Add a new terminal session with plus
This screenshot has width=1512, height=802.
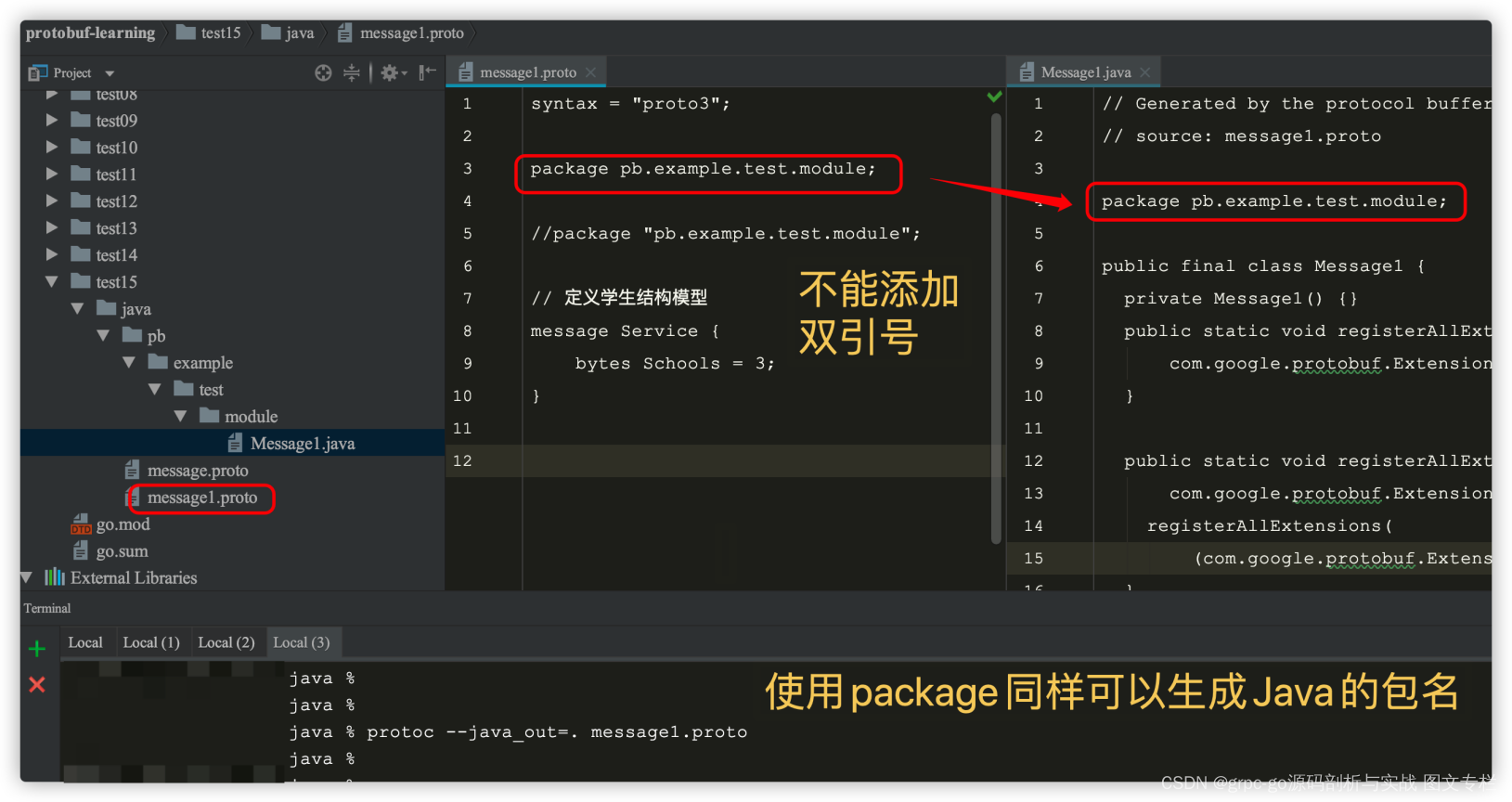[x=37, y=649]
